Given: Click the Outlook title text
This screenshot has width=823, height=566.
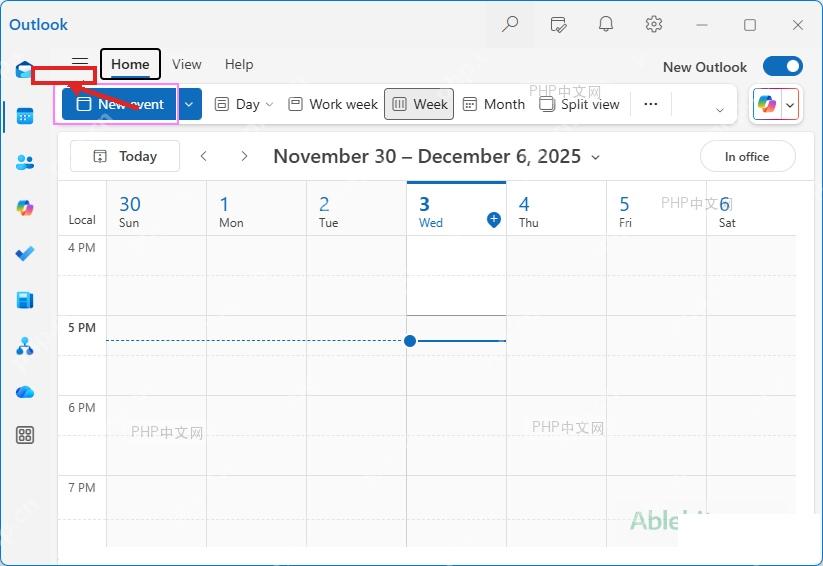Looking at the screenshot, I should (x=38, y=25).
